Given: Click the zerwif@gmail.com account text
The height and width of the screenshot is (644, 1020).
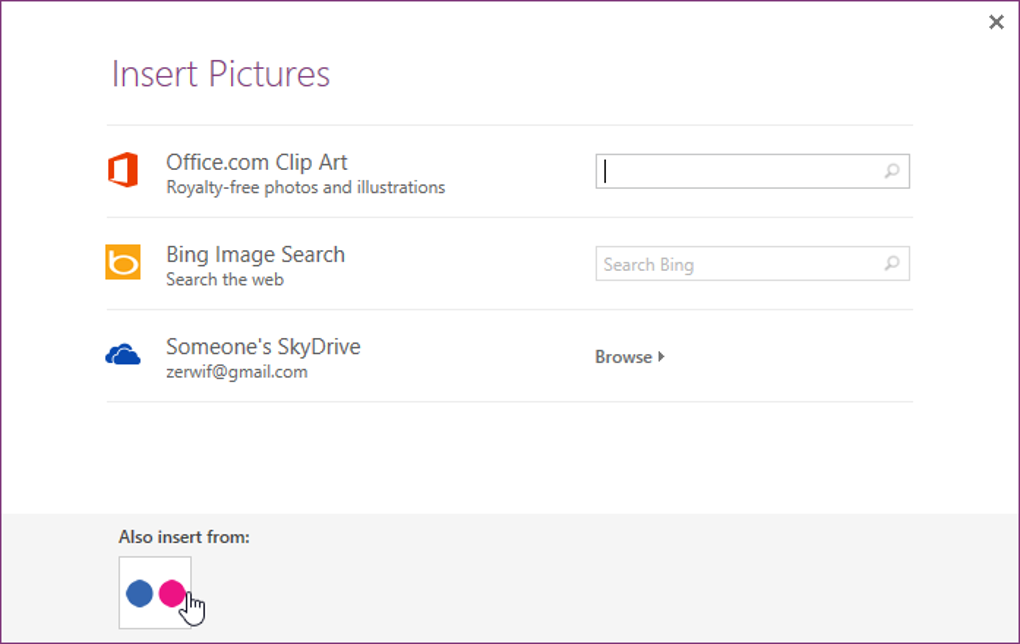Looking at the screenshot, I should tap(236, 372).
